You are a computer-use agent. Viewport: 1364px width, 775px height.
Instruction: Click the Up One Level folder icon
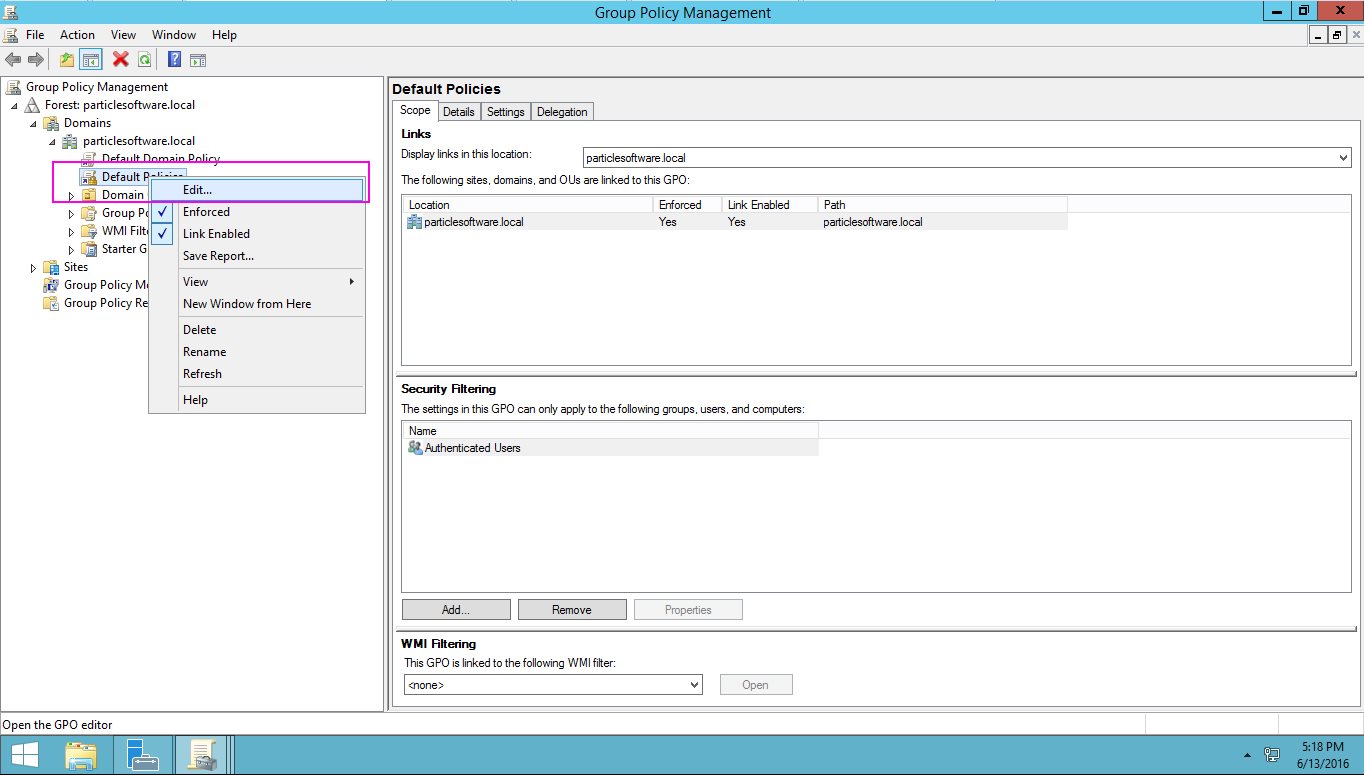click(x=67, y=60)
